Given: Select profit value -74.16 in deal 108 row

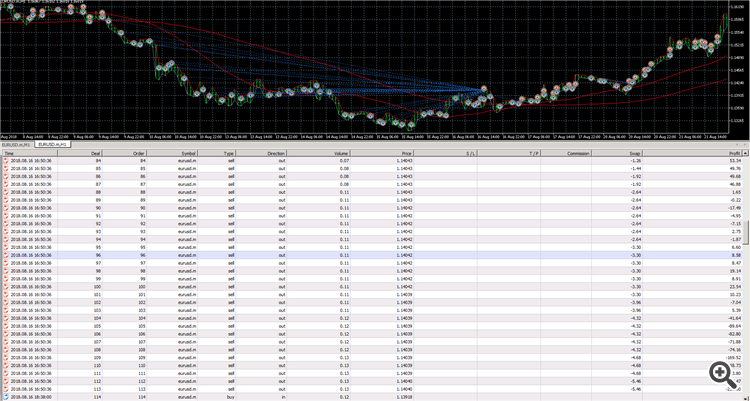Looking at the screenshot, I should [x=735, y=350].
